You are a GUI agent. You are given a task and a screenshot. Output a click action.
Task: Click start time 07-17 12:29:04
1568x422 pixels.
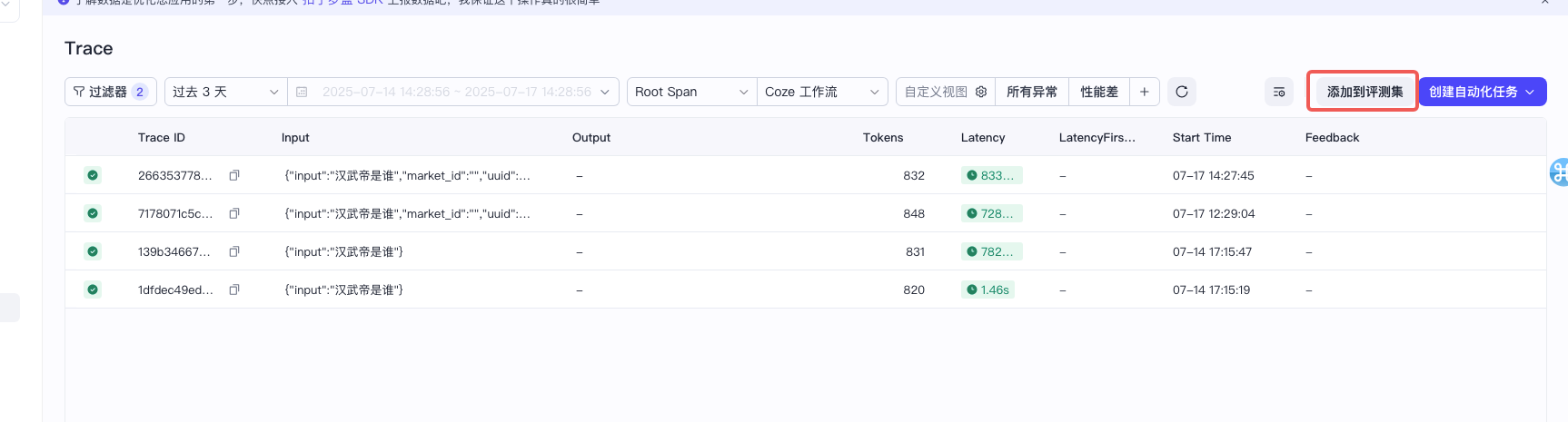point(1214,213)
